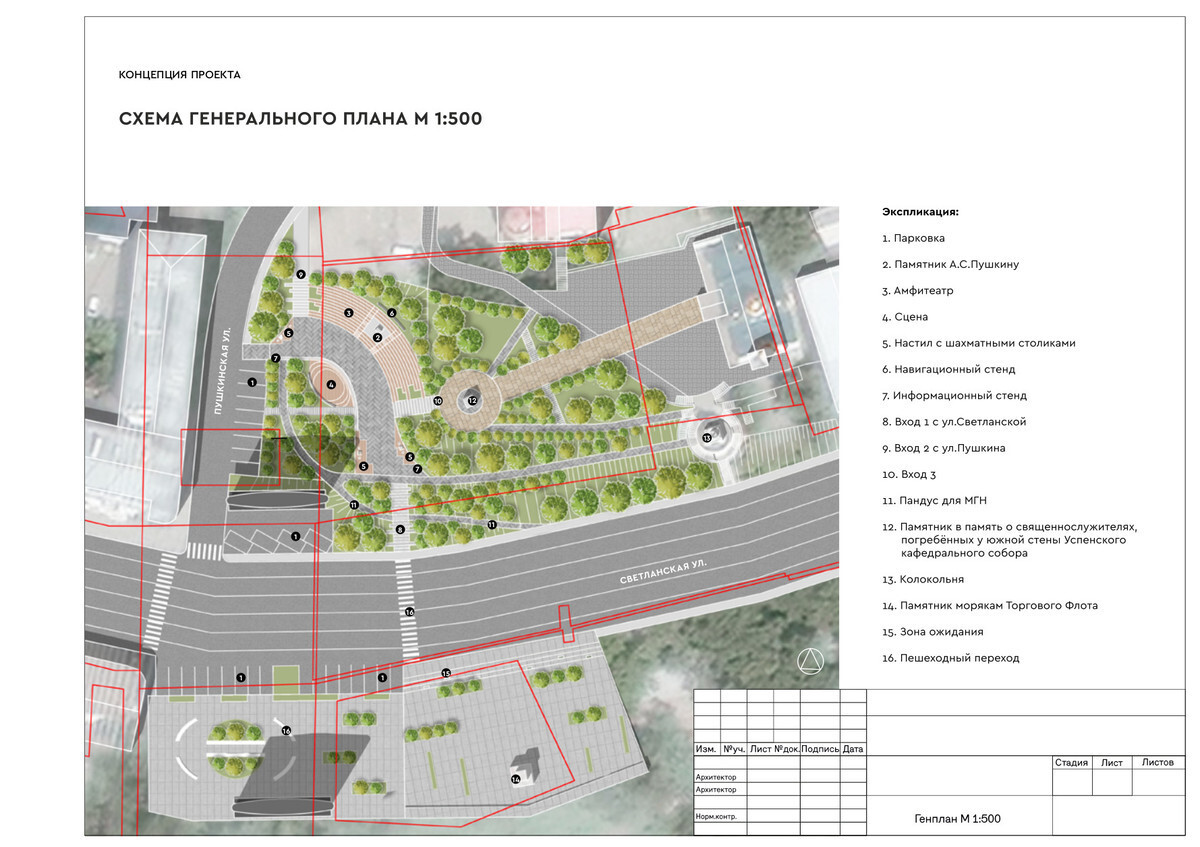
Task: Click the 'Экспликация:' legend heading
Action: click(x=920, y=212)
